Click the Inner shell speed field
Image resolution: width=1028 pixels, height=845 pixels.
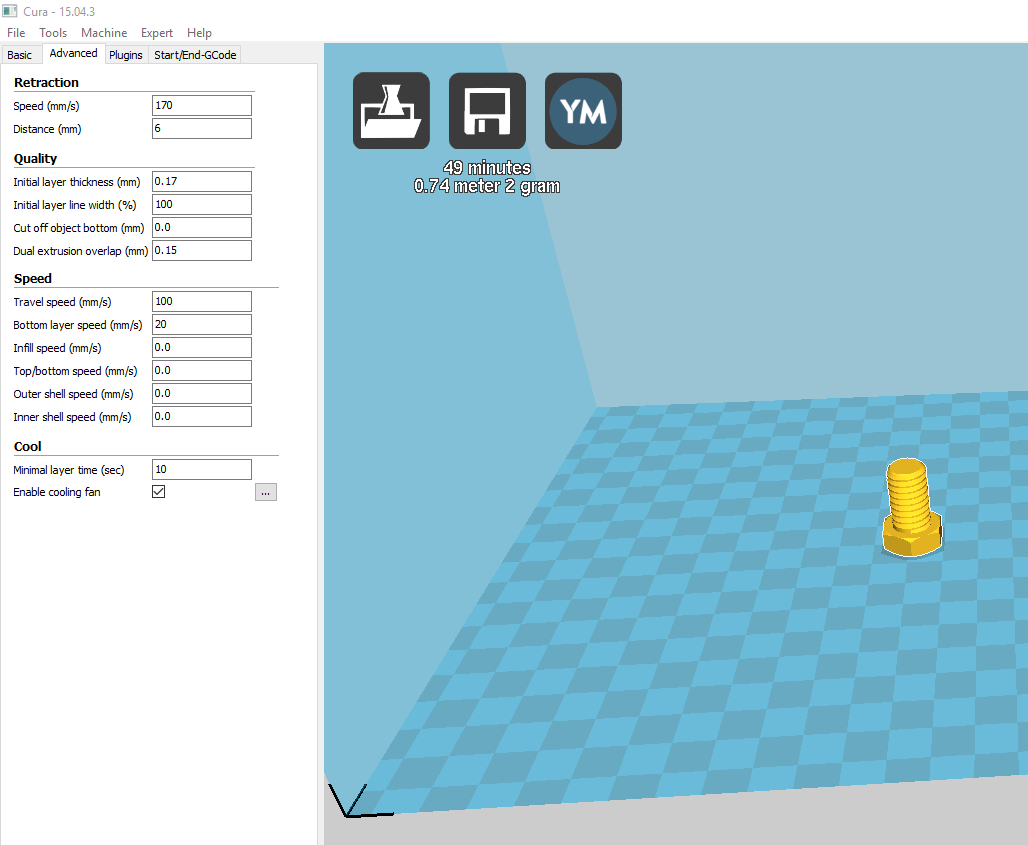202,416
